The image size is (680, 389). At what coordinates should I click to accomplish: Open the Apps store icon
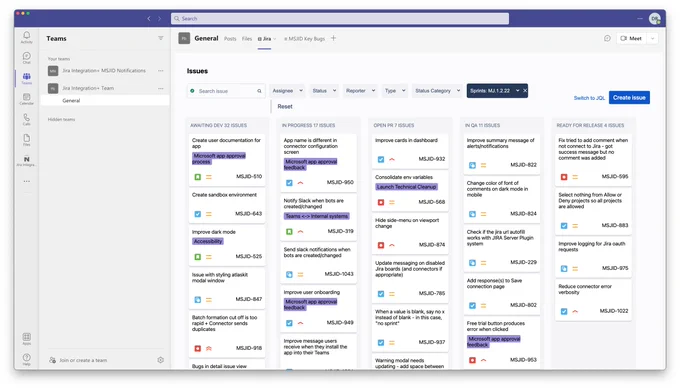point(26,338)
